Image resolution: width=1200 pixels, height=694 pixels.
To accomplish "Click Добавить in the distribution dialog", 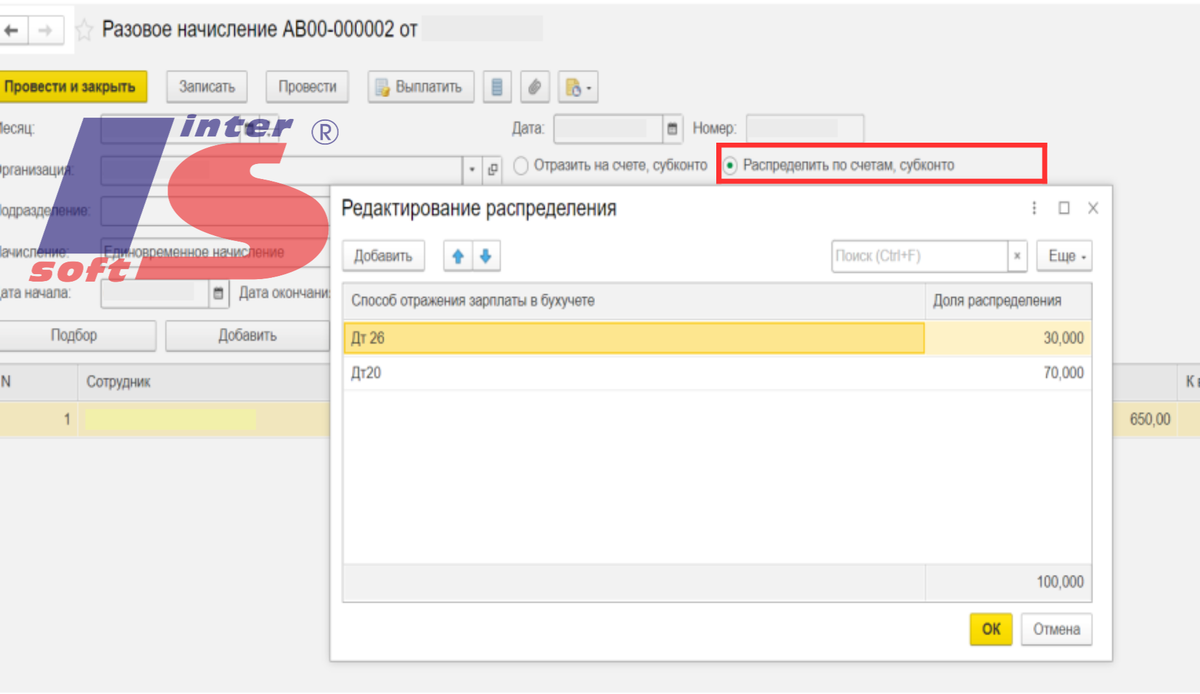I will [x=384, y=256].
